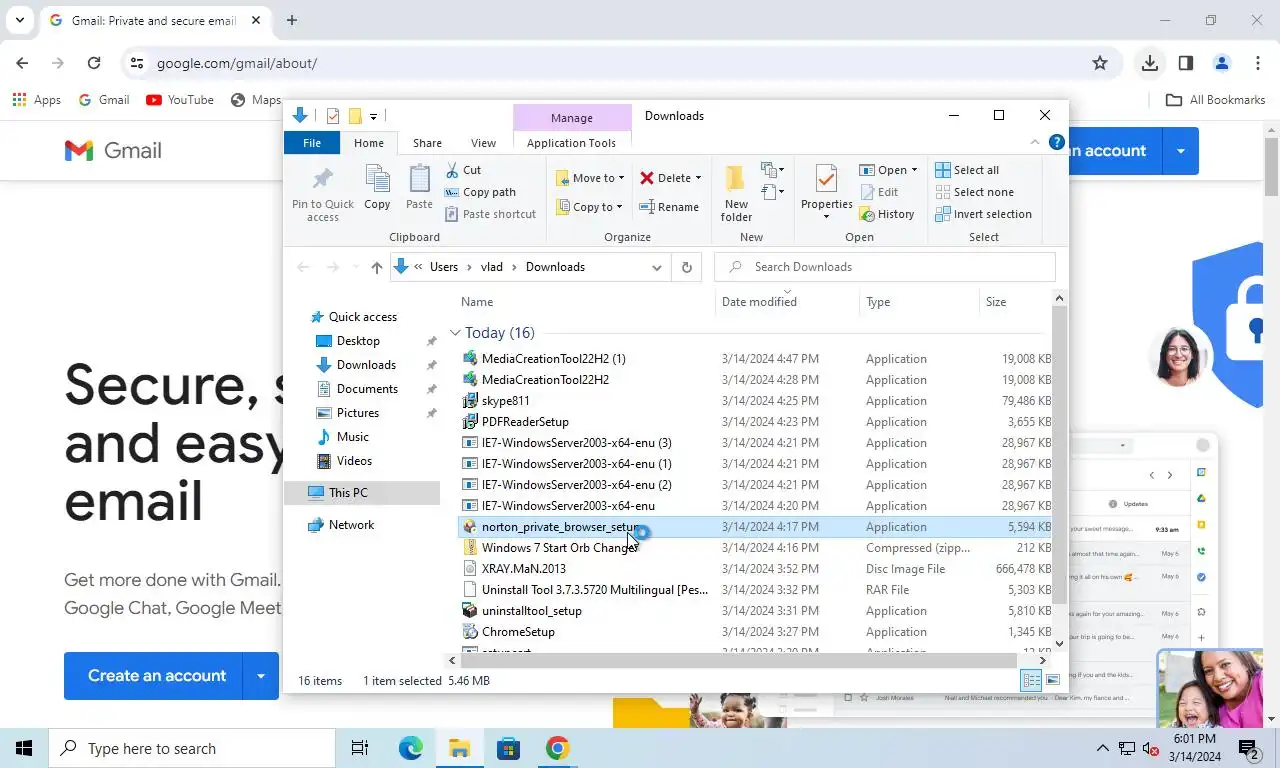Click Invert selection in ribbon
The width and height of the screenshot is (1280, 768).
pyautogui.click(x=983, y=214)
